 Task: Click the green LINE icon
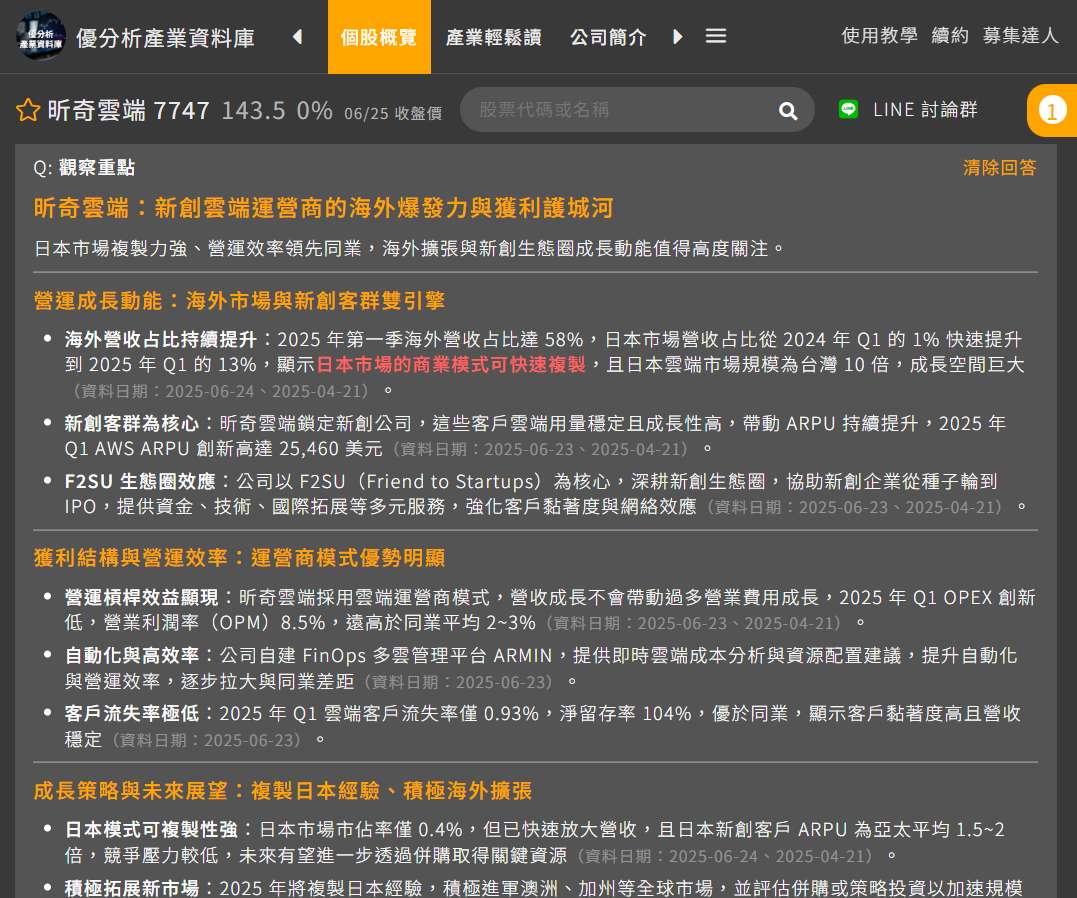pos(848,109)
